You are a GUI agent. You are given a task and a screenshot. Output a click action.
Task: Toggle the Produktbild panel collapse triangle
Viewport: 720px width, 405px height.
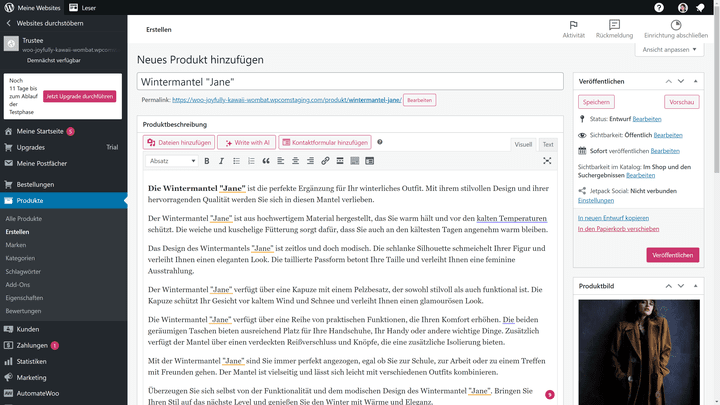tap(696, 286)
